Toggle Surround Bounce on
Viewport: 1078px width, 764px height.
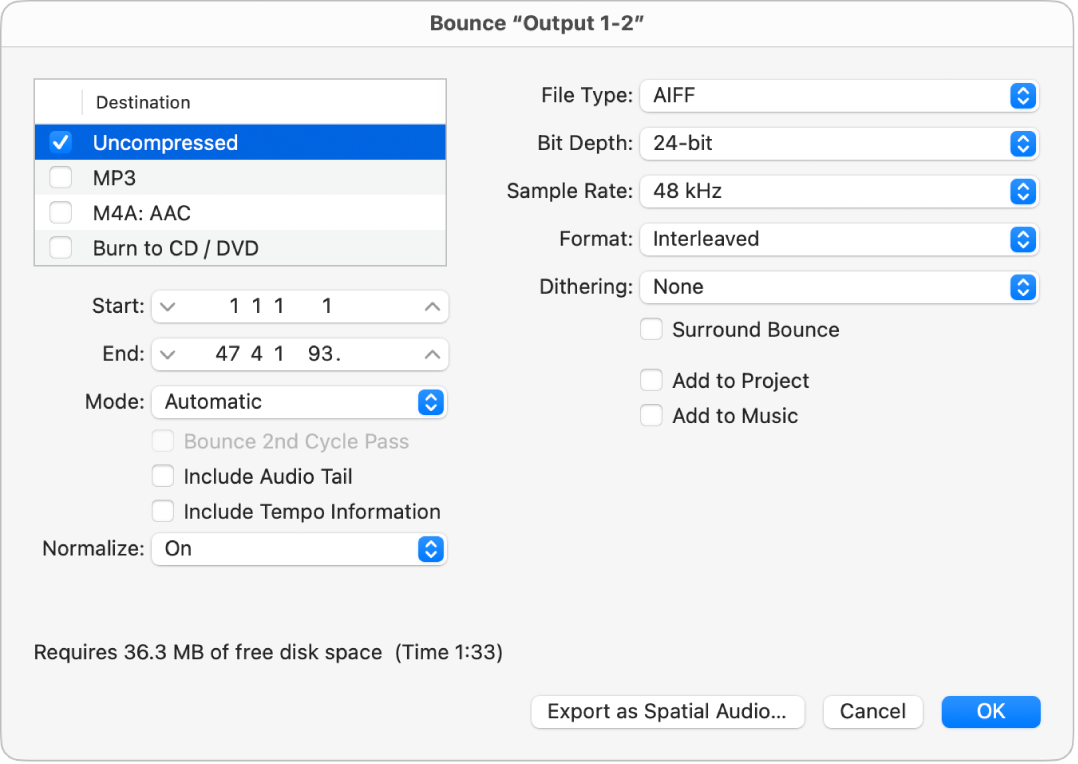(x=651, y=328)
